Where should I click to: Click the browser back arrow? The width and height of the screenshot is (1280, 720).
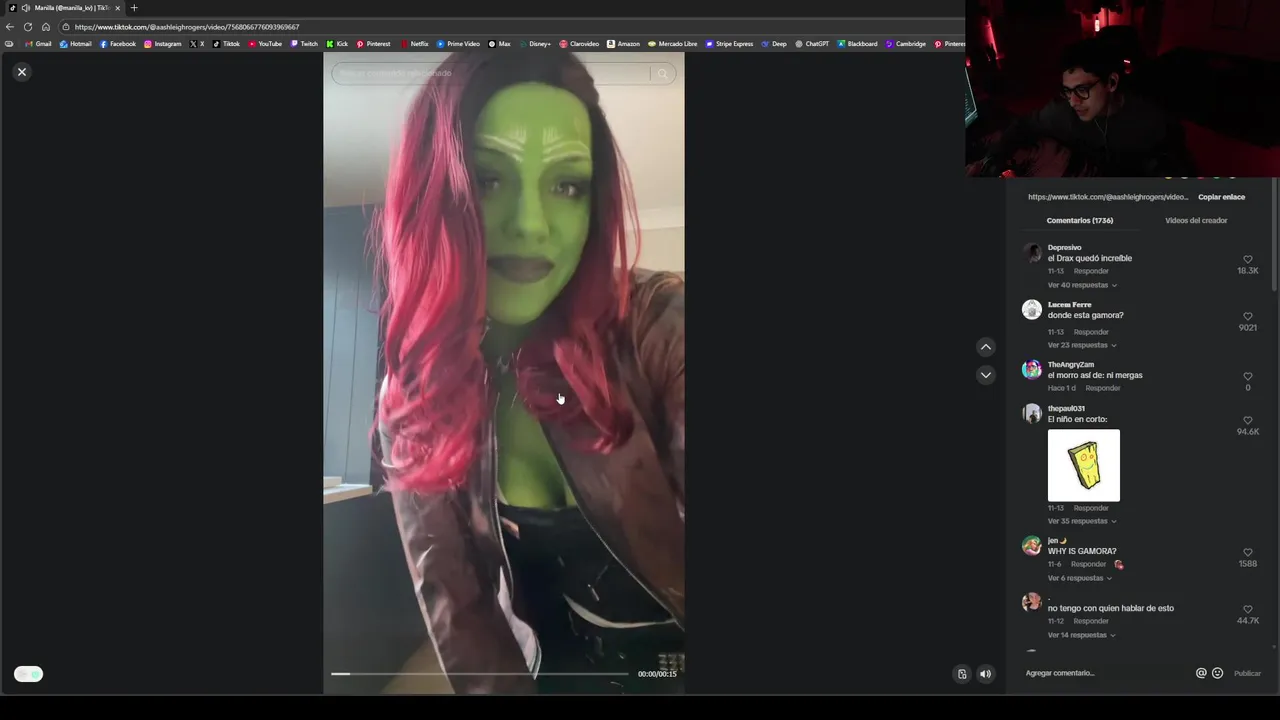10,27
